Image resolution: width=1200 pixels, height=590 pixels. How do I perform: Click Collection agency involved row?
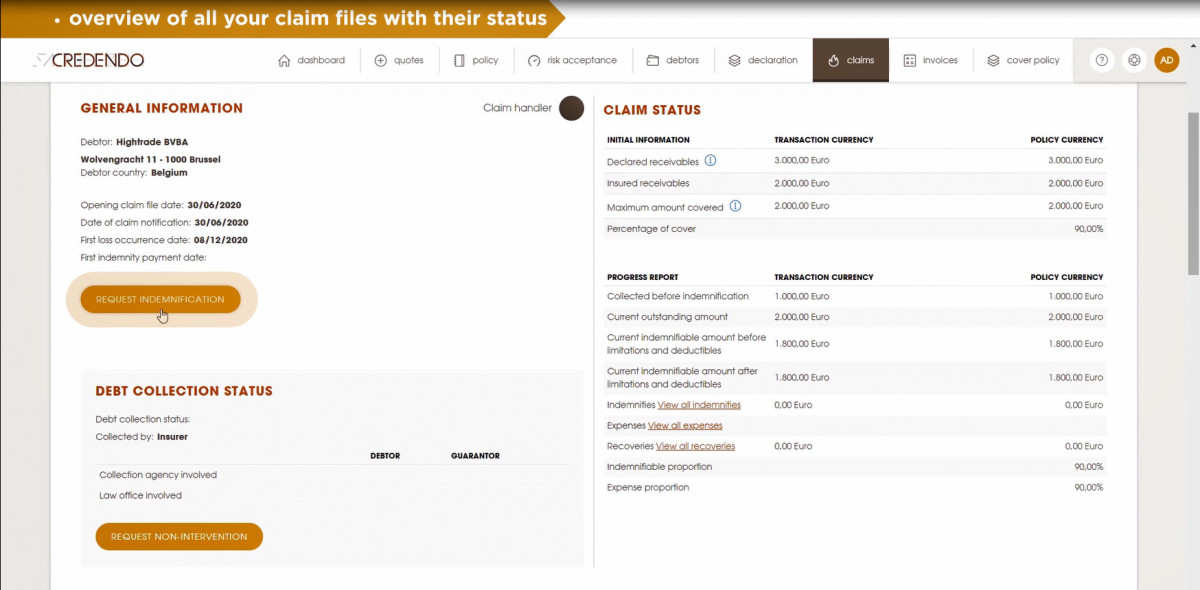pos(331,475)
